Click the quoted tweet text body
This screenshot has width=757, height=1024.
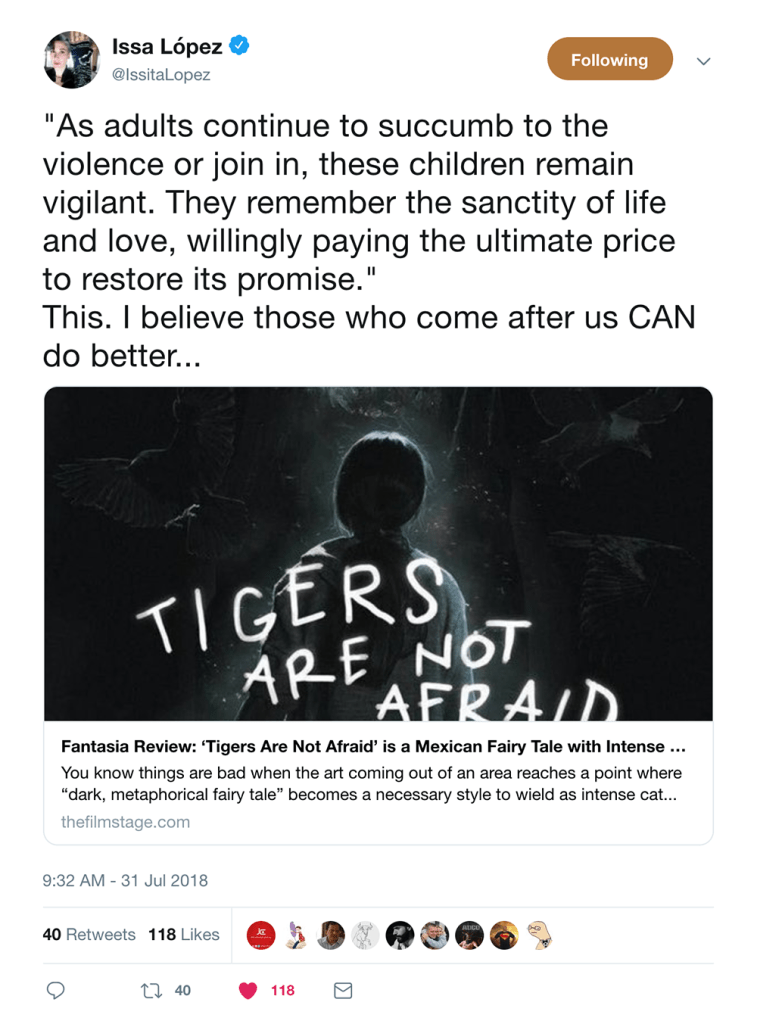370,240
